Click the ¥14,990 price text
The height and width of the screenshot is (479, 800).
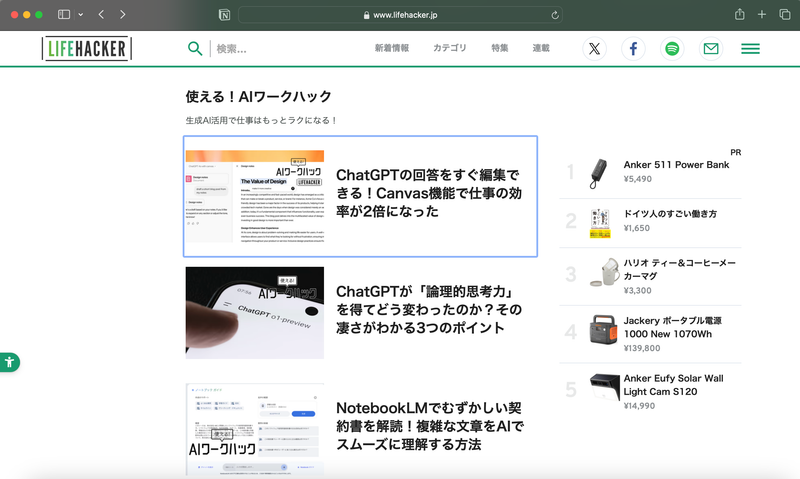639,406
